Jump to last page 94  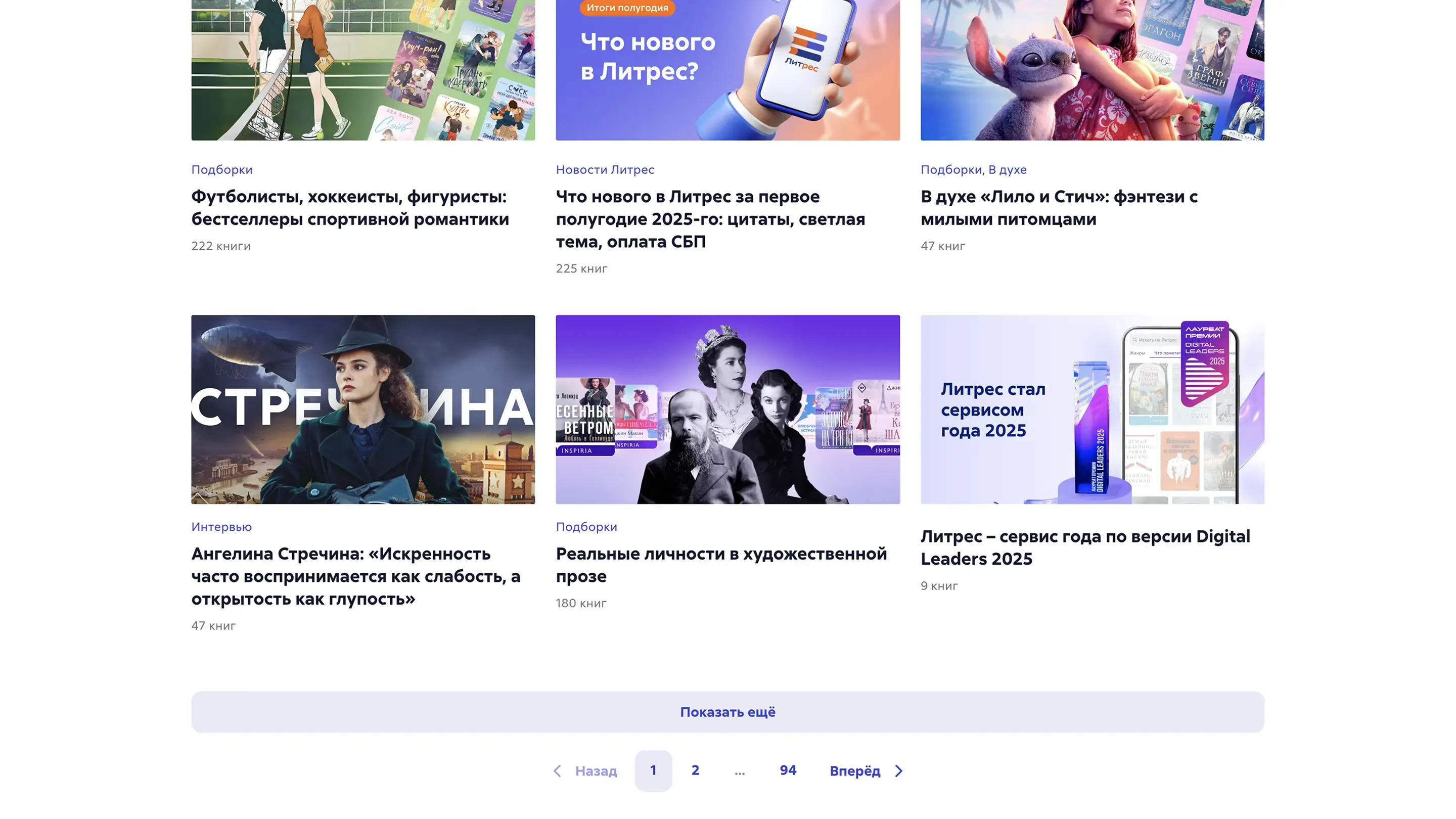(x=788, y=770)
